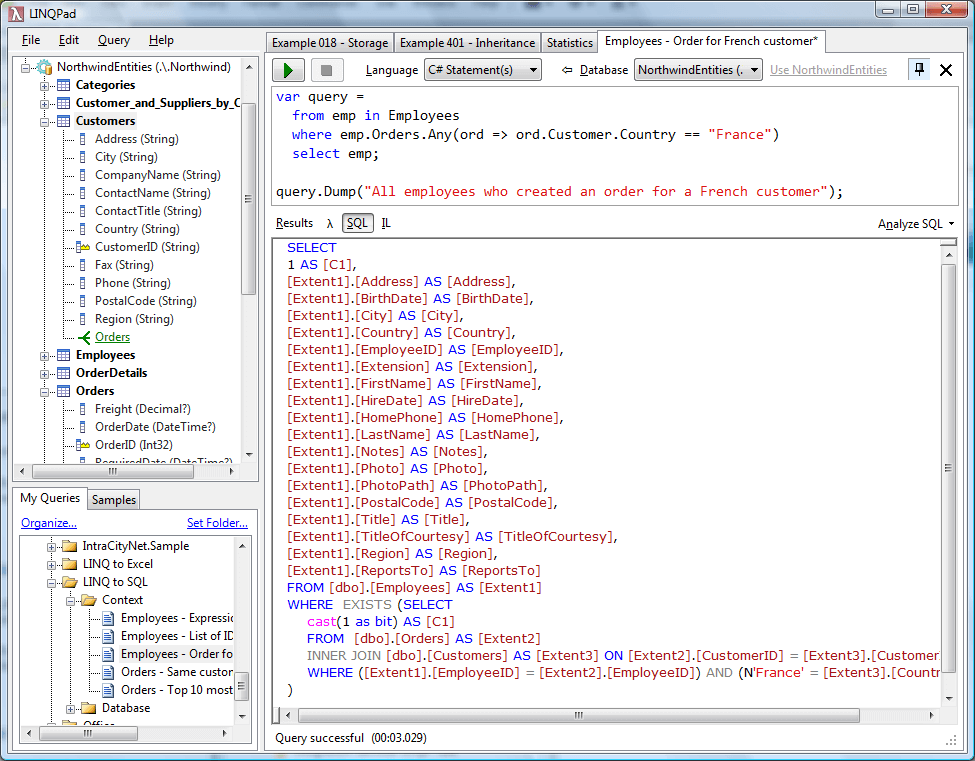
Task: Pin the query tab with the pushpin icon
Action: coord(919,70)
